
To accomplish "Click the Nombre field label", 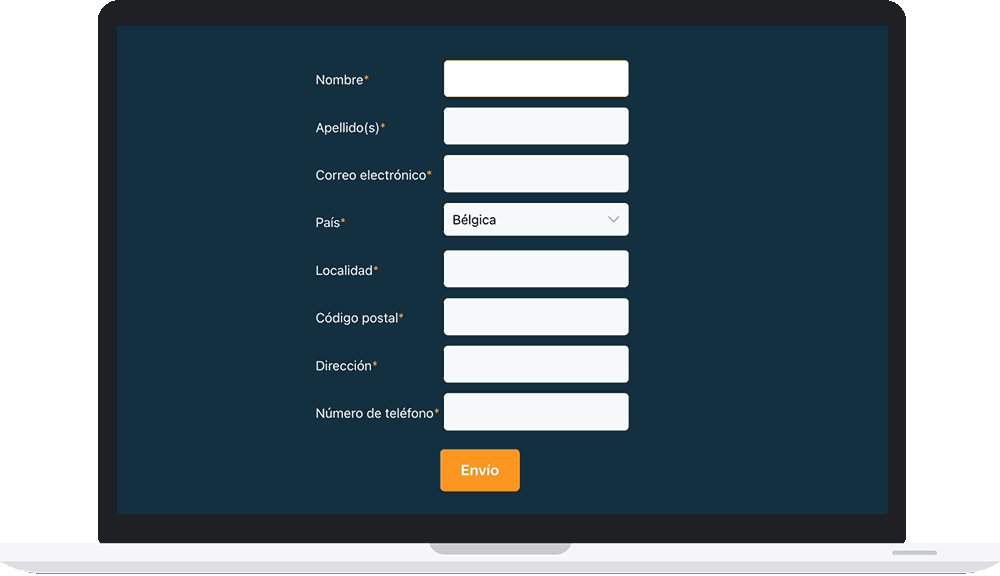I will [339, 80].
